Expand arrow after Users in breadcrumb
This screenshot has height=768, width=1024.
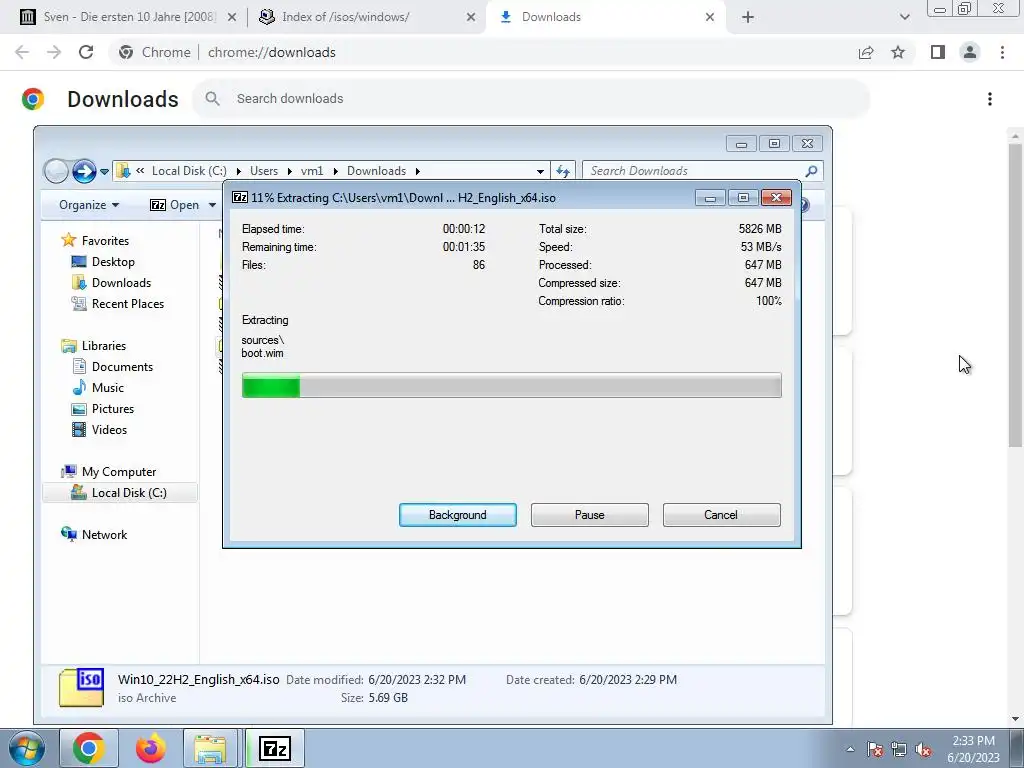tap(289, 171)
